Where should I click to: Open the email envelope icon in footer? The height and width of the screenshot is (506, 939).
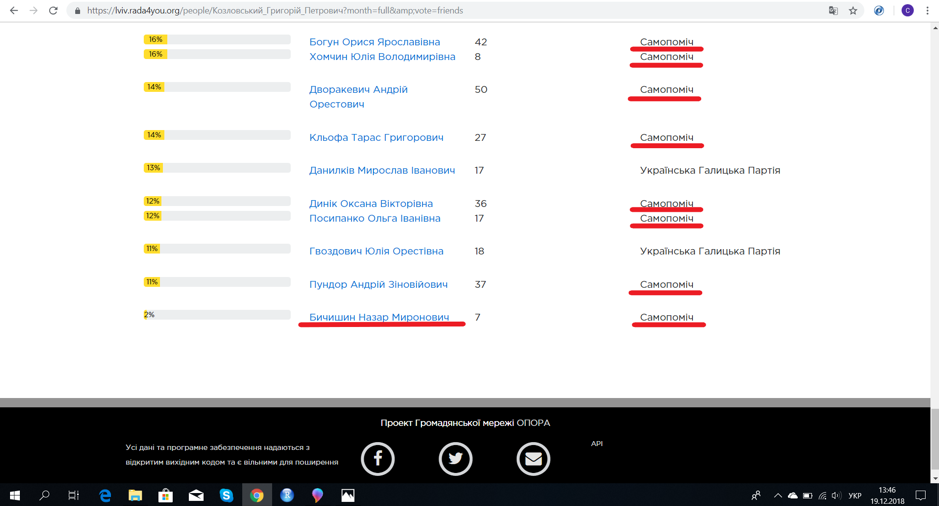534,459
